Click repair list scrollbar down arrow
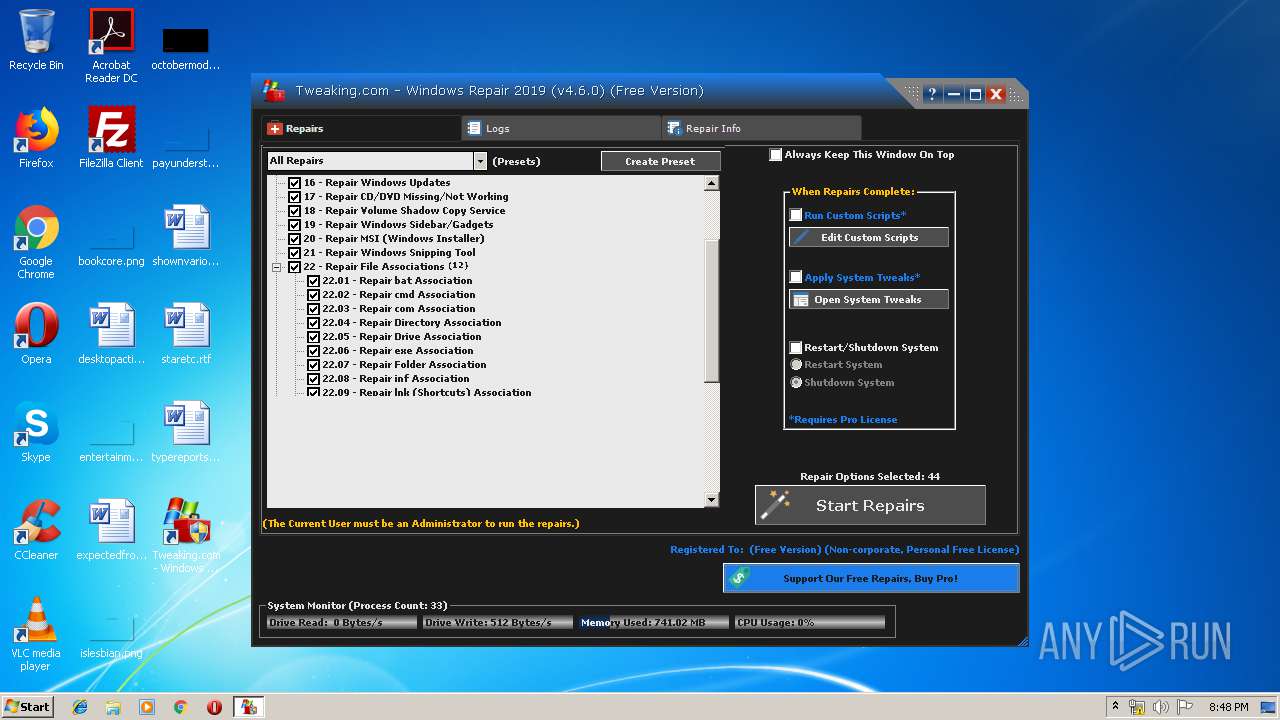Image resolution: width=1280 pixels, height=720 pixels. tap(711, 500)
